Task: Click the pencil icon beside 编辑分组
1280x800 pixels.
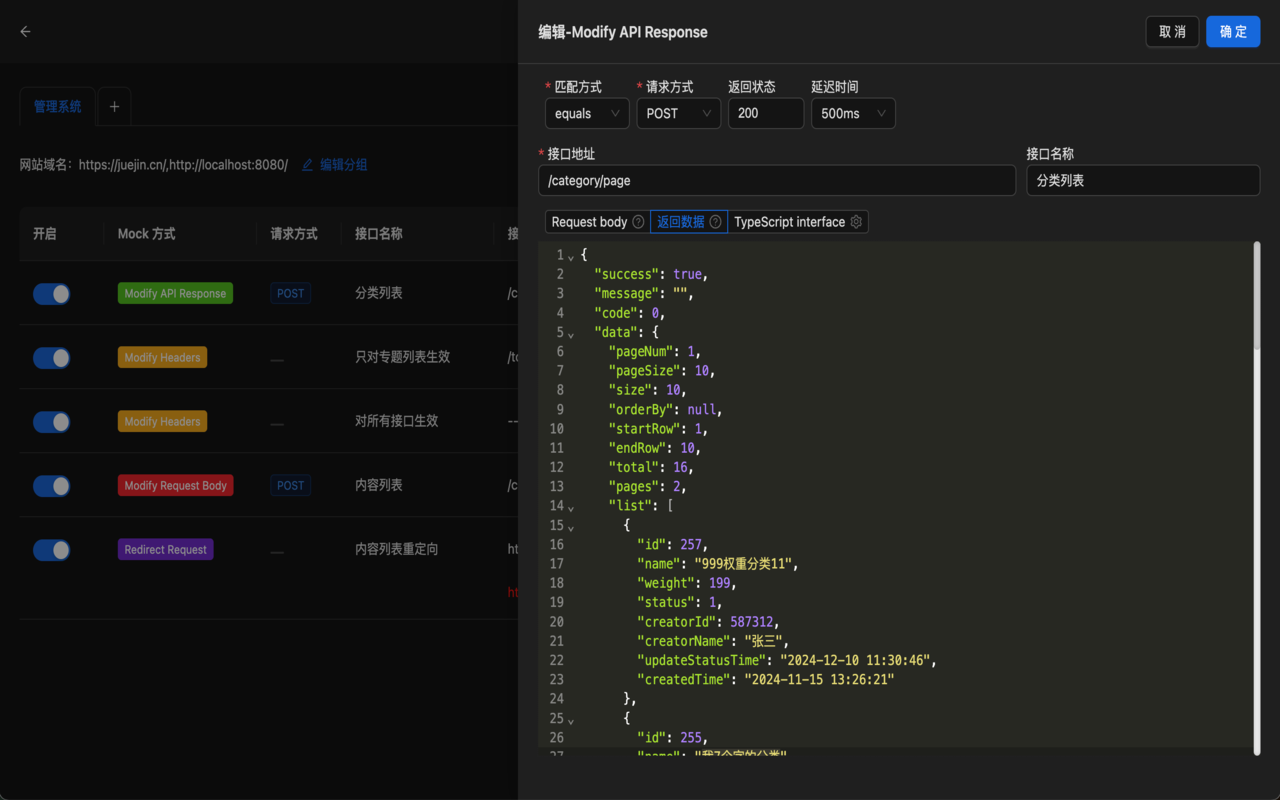Action: pyautogui.click(x=307, y=164)
